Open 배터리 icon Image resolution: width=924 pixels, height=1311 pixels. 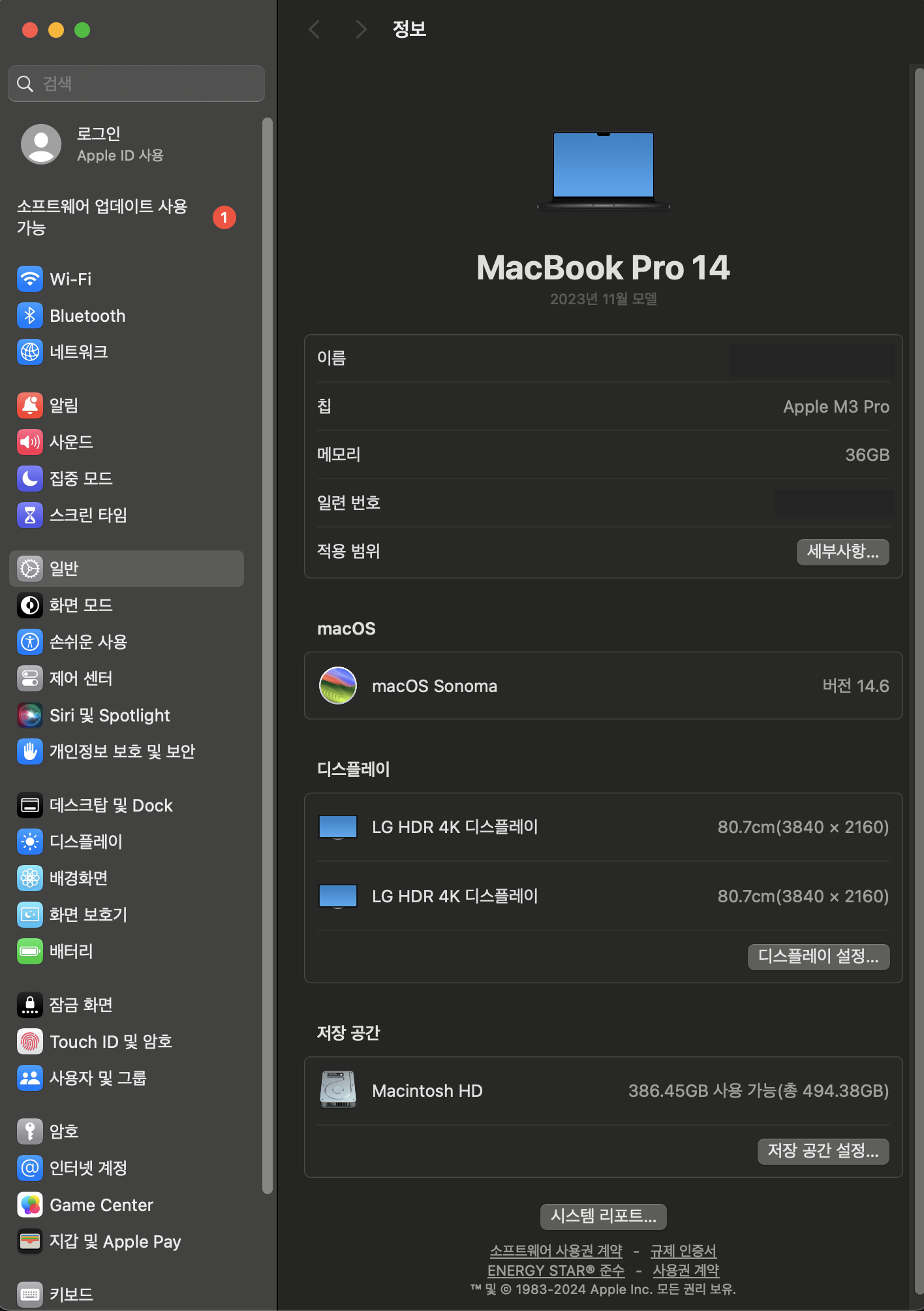point(30,951)
